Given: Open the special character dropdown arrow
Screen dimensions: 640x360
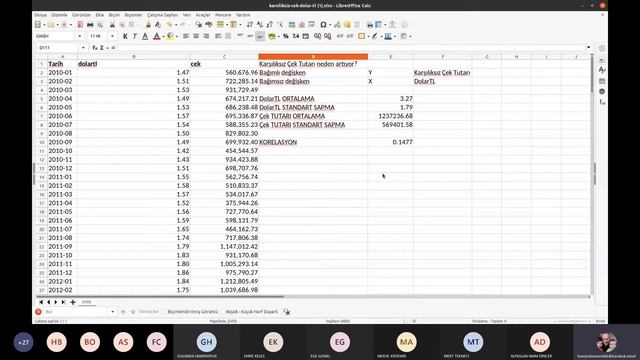Looking at the screenshot, I should 330,25.
